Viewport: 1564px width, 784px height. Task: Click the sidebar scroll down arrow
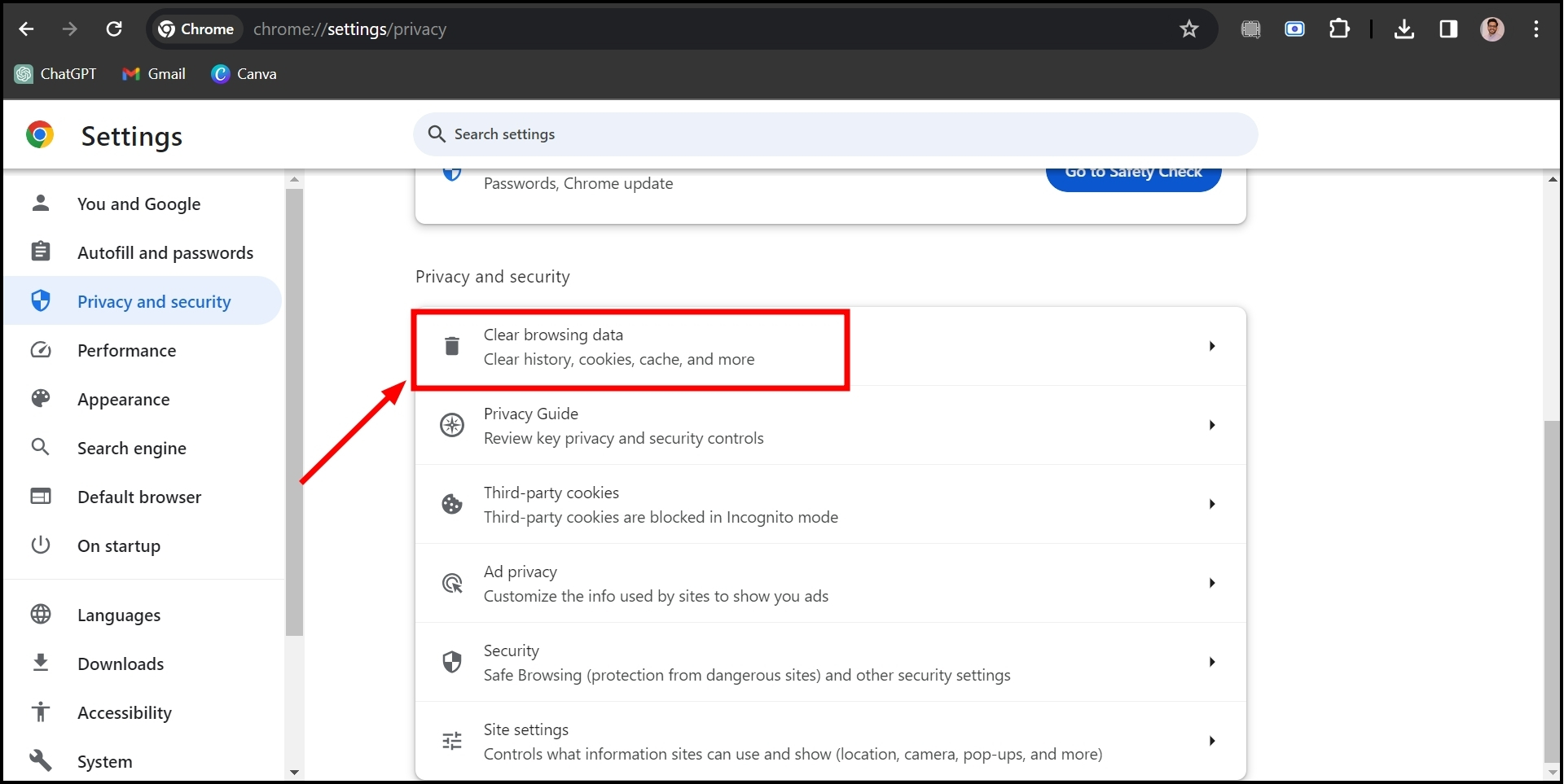pyautogui.click(x=294, y=772)
